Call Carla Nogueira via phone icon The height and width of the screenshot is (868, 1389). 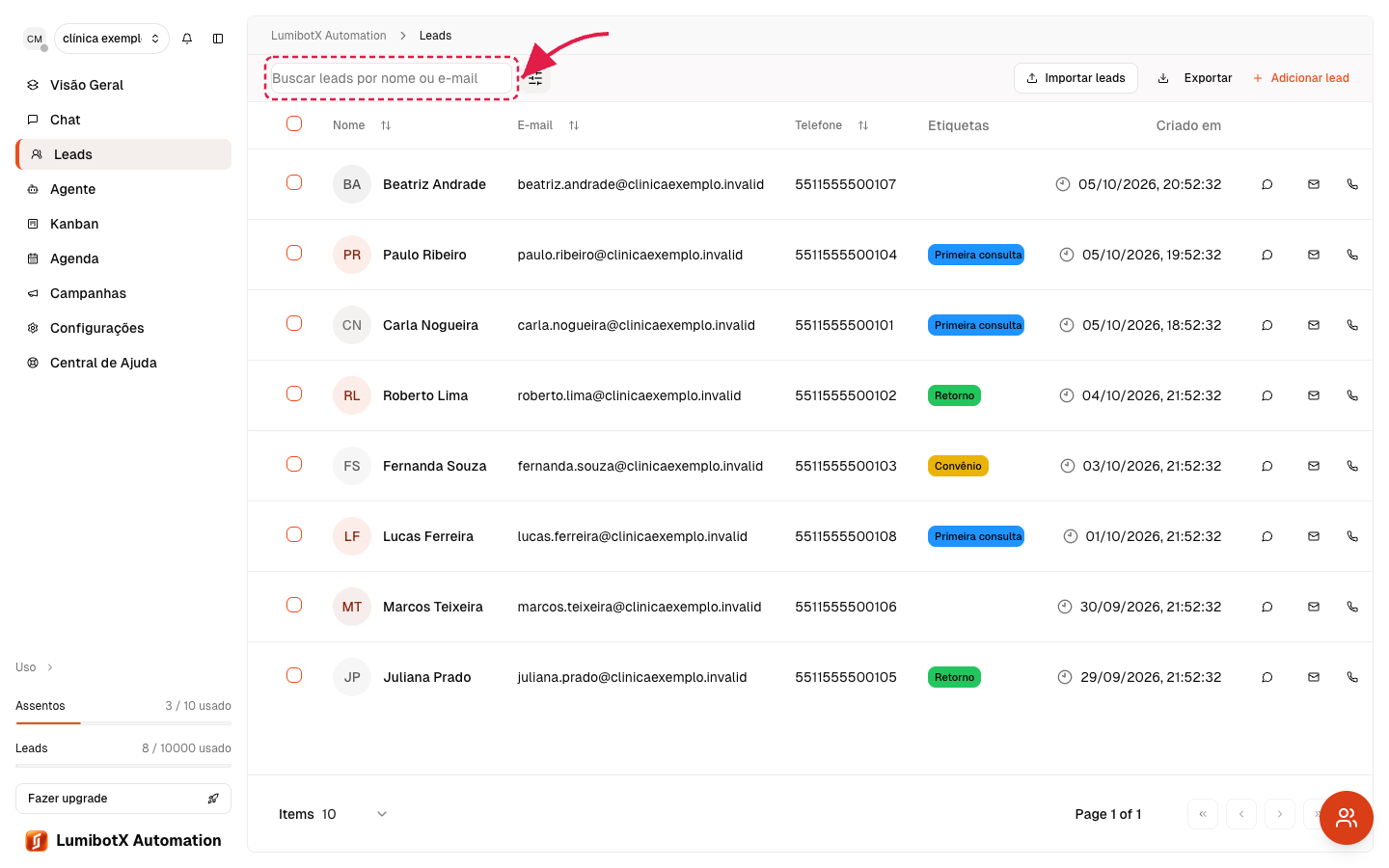click(x=1352, y=325)
